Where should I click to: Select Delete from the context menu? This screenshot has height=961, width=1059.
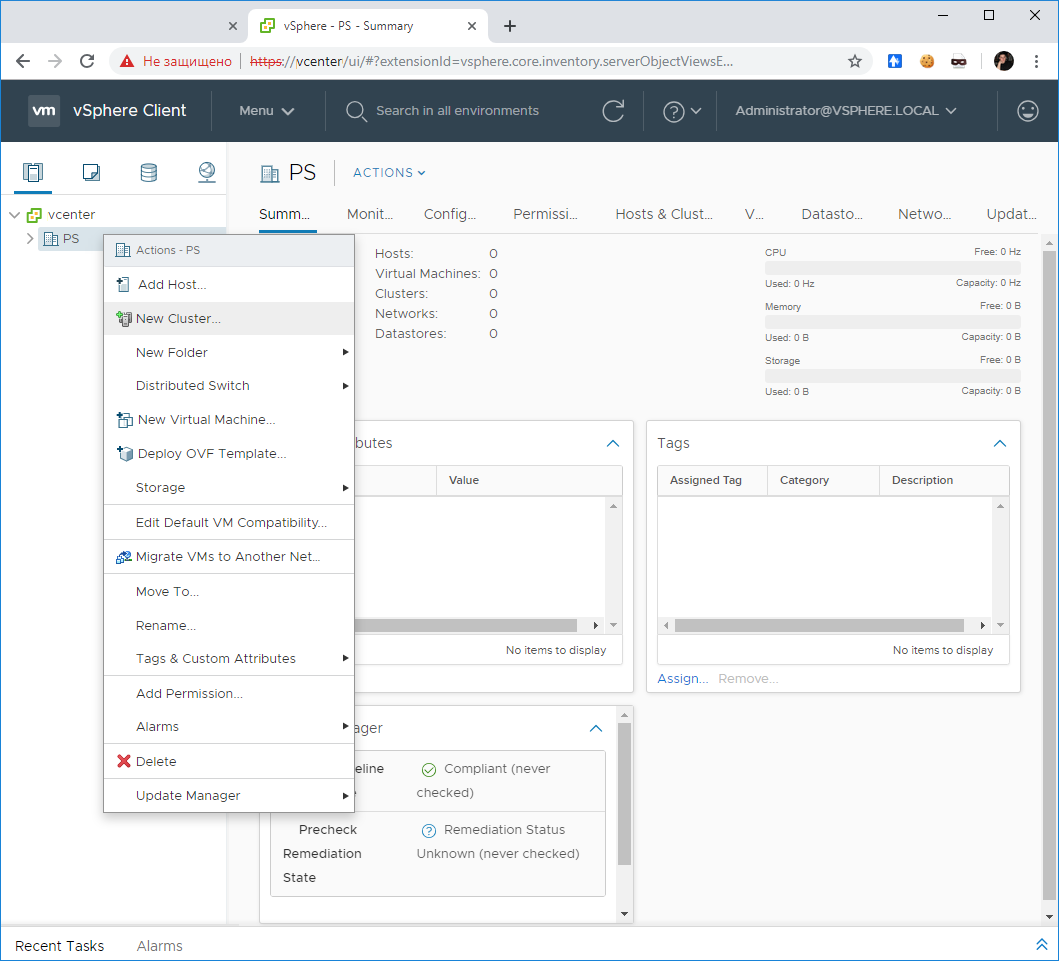229,761
